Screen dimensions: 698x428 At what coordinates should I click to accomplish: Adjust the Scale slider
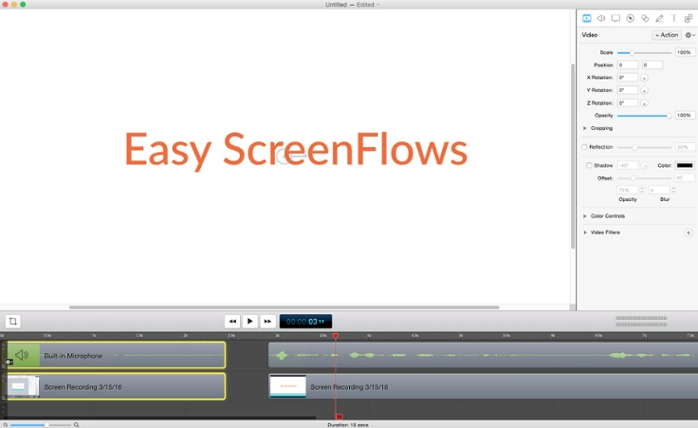[x=644, y=53]
